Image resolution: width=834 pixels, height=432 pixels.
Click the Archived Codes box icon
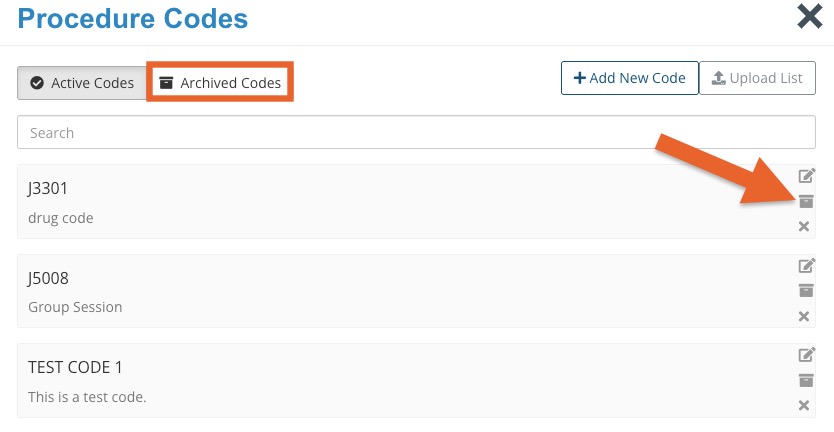(x=166, y=82)
